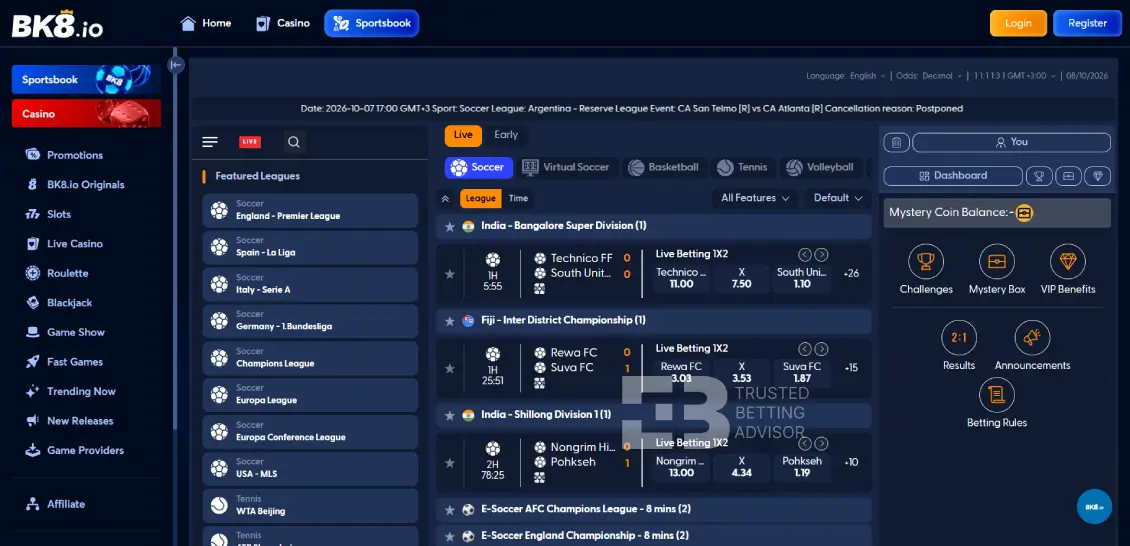This screenshot has width=1130, height=546.
Task: Click the Mystery Coin balance coin icon
Action: point(1024,213)
